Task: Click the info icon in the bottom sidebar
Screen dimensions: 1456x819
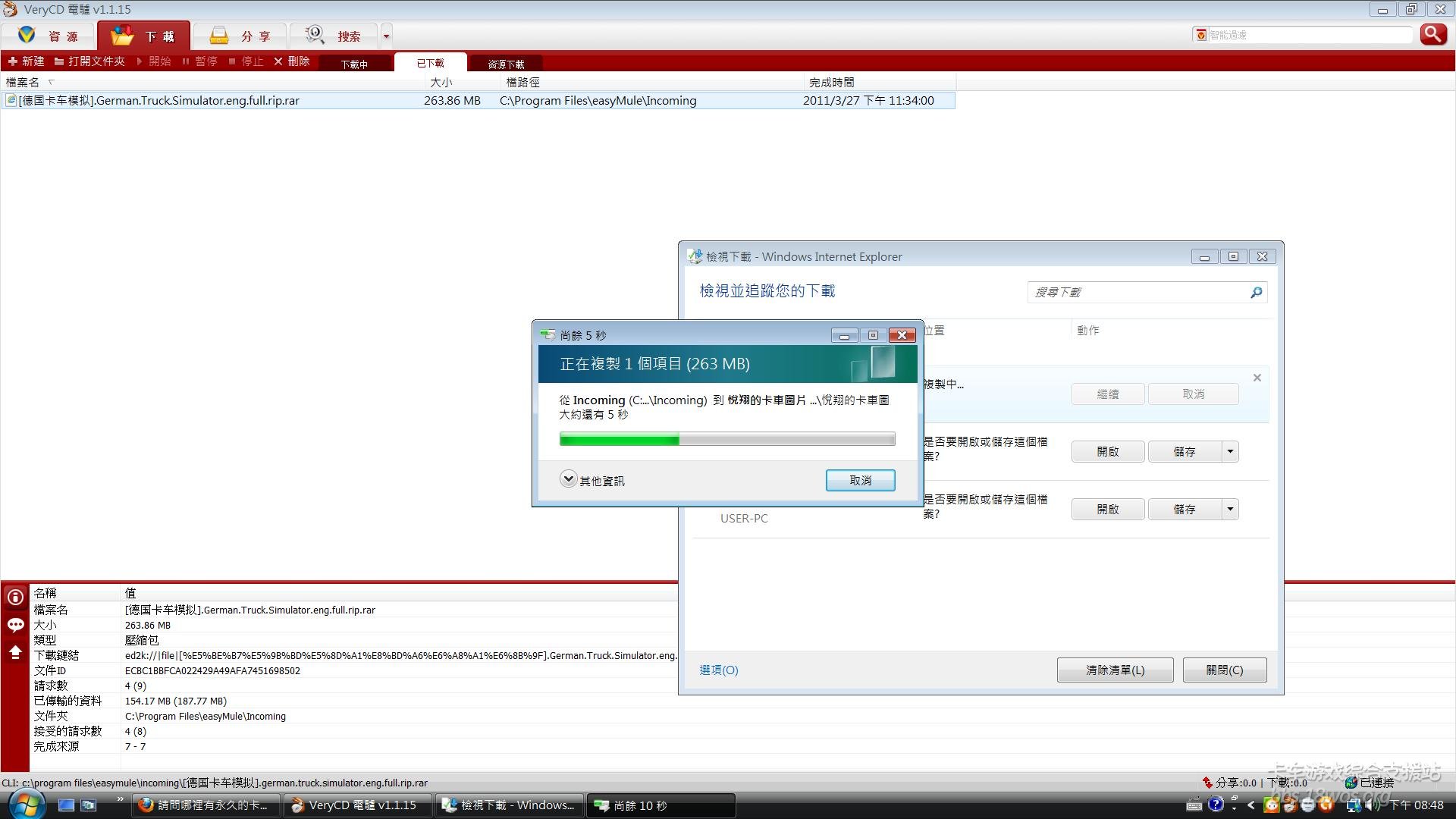Action: [x=15, y=598]
